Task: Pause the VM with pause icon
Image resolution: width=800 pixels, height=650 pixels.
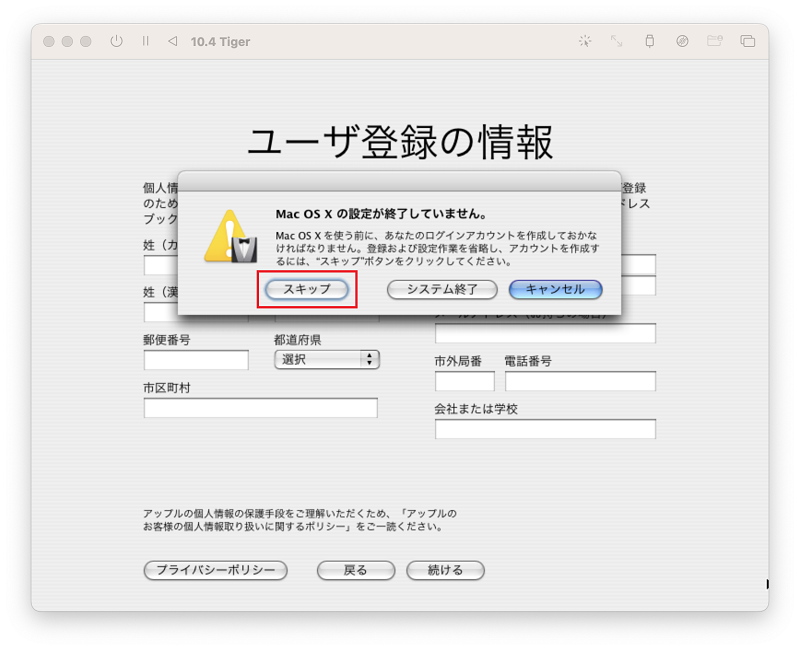Action: pos(145,41)
